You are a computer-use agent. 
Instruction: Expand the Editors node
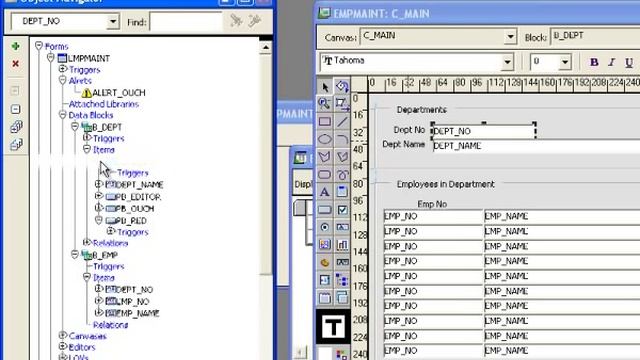(x=63, y=347)
